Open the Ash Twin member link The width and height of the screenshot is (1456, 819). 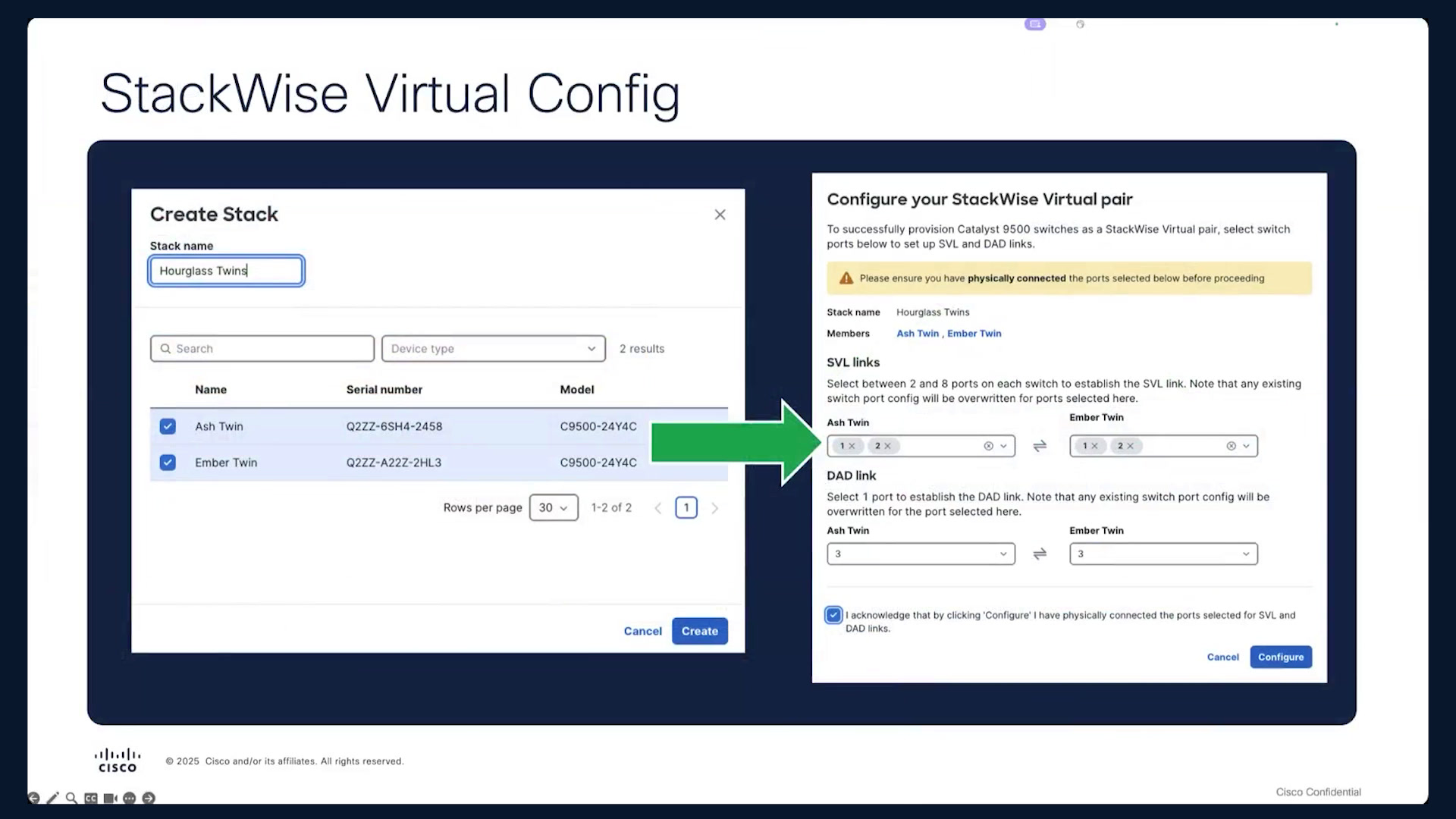coord(918,334)
